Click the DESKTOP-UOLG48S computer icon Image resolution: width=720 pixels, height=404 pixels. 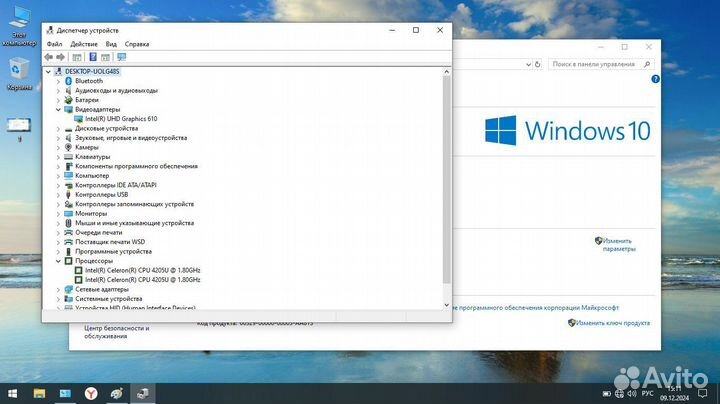click(x=58, y=71)
